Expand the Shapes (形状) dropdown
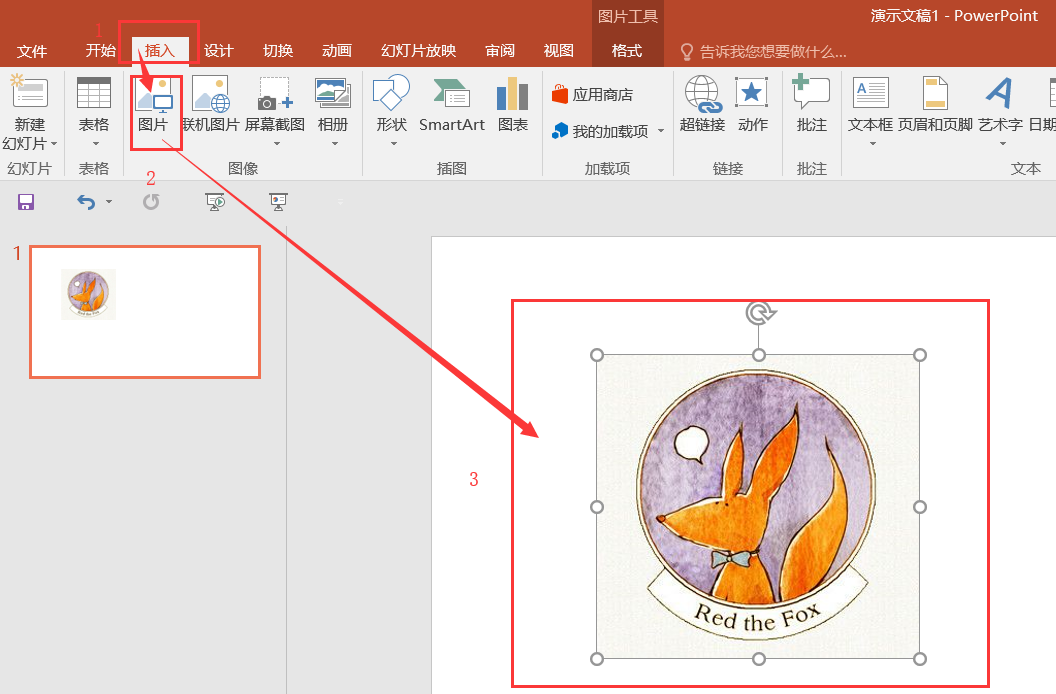 (391, 143)
